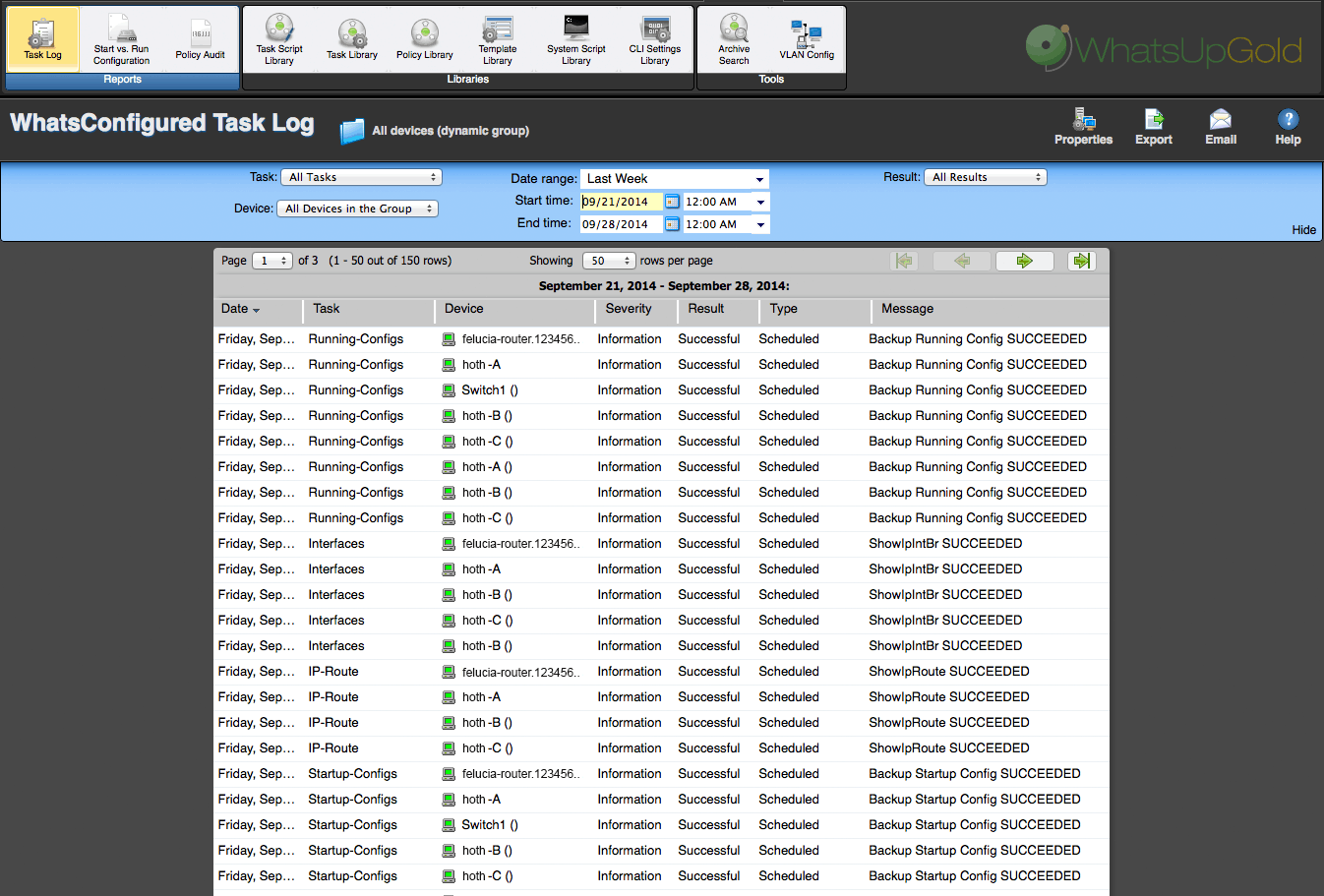Image resolution: width=1324 pixels, height=896 pixels.
Task: Select the Policy Audit report
Action: pyautogui.click(x=201, y=39)
